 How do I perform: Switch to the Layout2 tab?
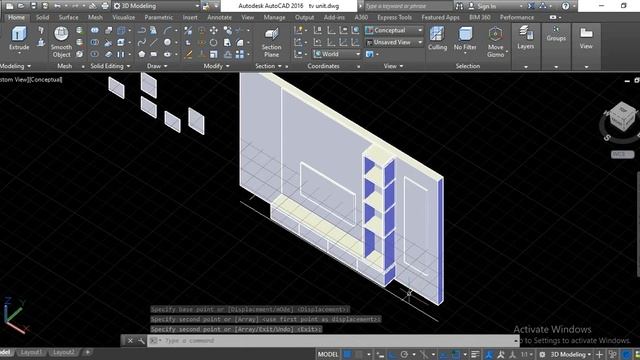[64, 352]
